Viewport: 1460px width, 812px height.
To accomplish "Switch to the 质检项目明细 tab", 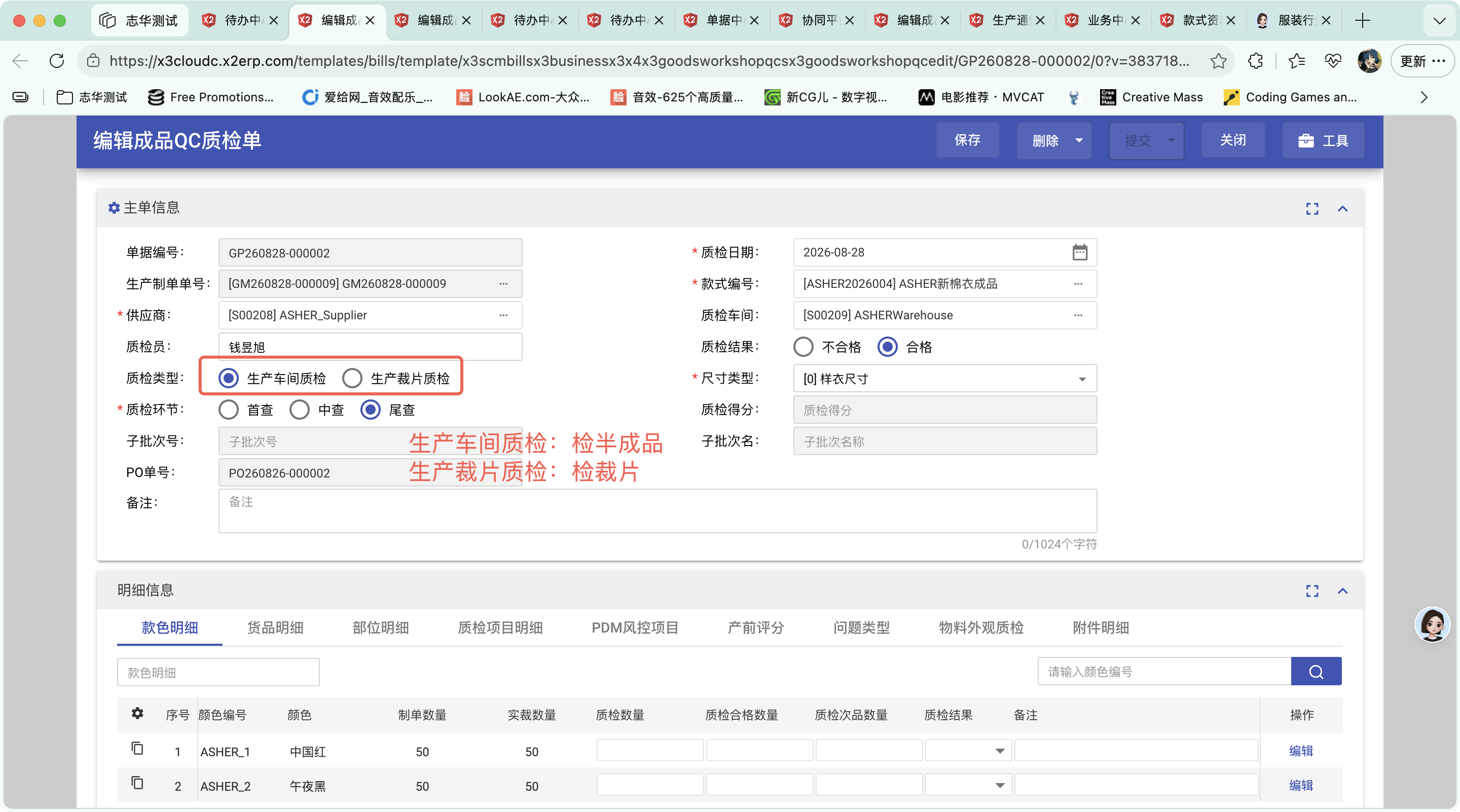I will point(500,628).
